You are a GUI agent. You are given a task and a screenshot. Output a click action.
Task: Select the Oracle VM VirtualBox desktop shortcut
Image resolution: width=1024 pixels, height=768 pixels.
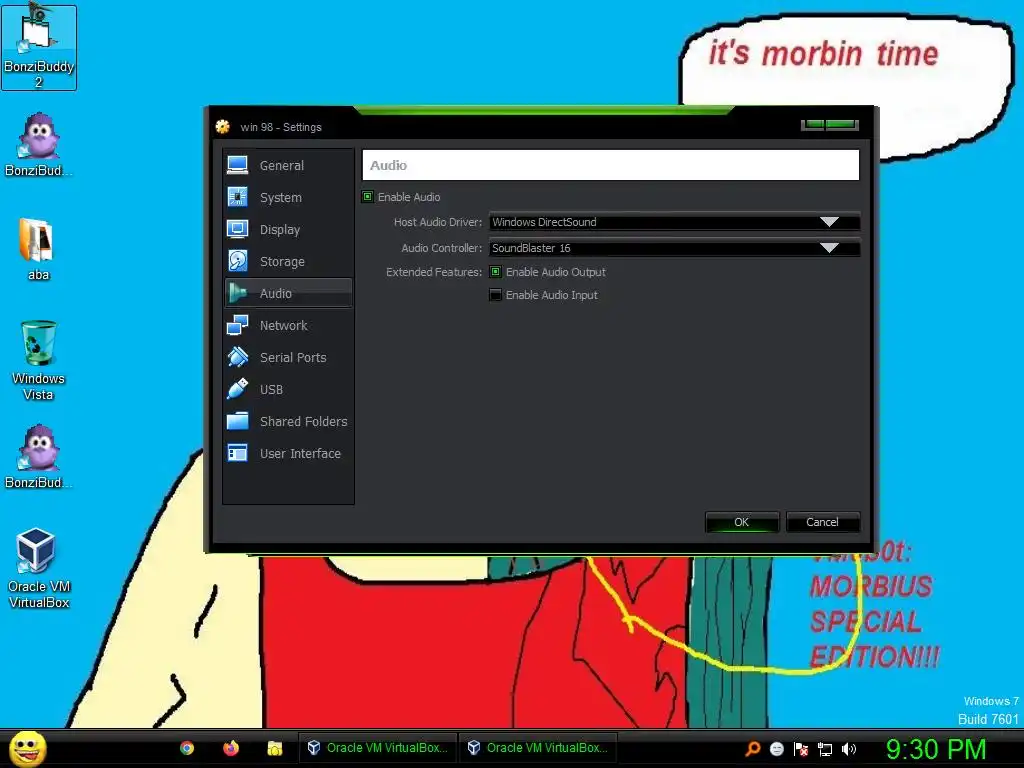pyautogui.click(x=39, y=568)
